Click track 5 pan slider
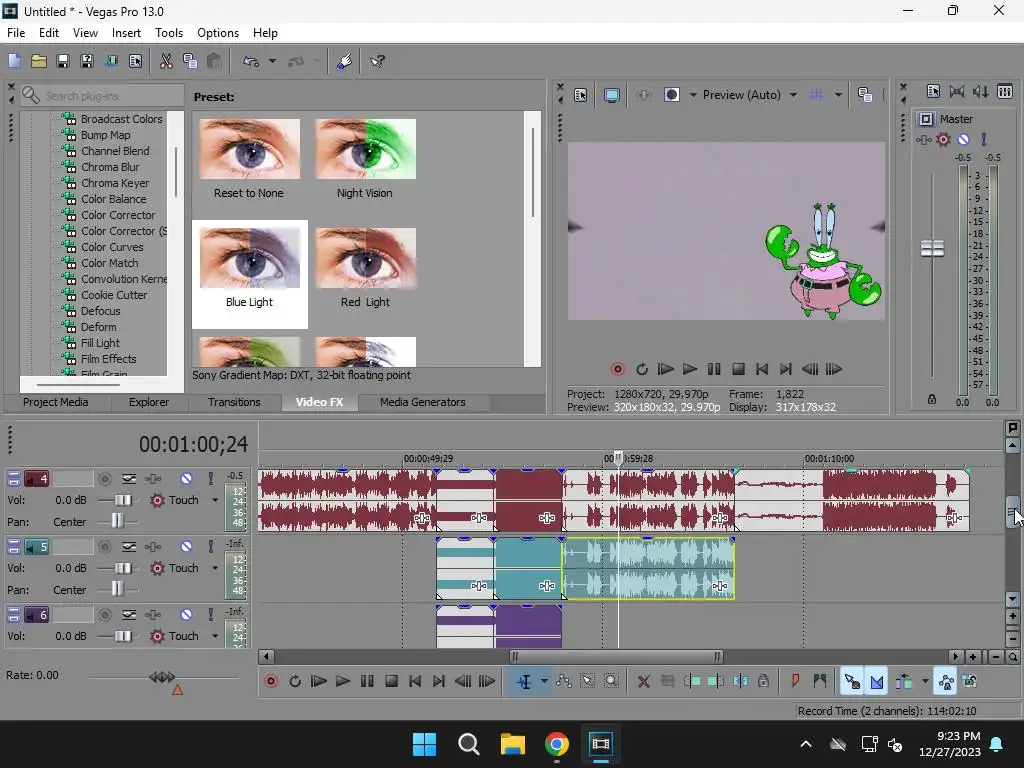1024x768 pixels. [117, 590]
